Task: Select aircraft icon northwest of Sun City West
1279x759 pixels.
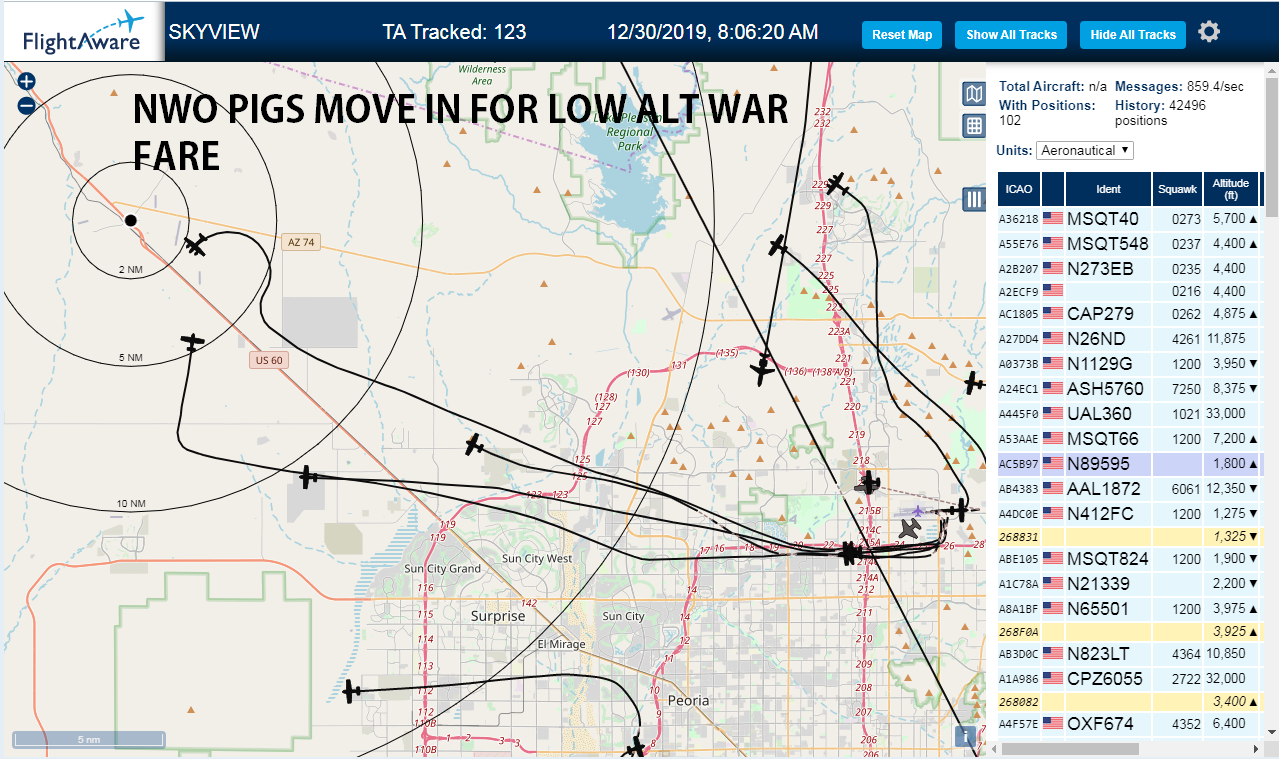Action: coord(475,444)
